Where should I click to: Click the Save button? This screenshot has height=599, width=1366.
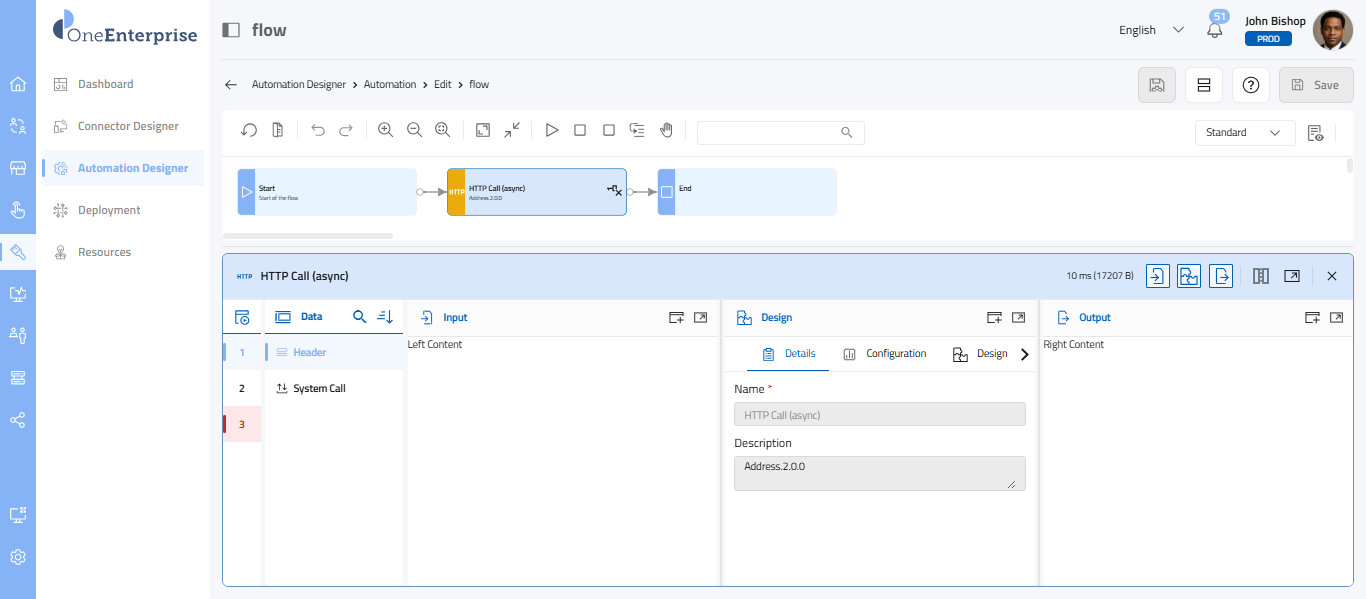point(1315,85)
